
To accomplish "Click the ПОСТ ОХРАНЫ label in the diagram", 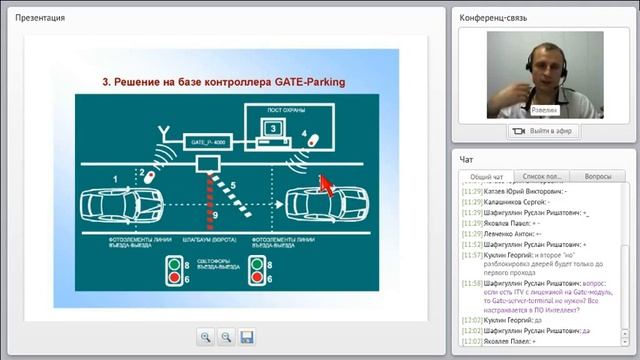I will pyautogui.click(x=286, y=110).
